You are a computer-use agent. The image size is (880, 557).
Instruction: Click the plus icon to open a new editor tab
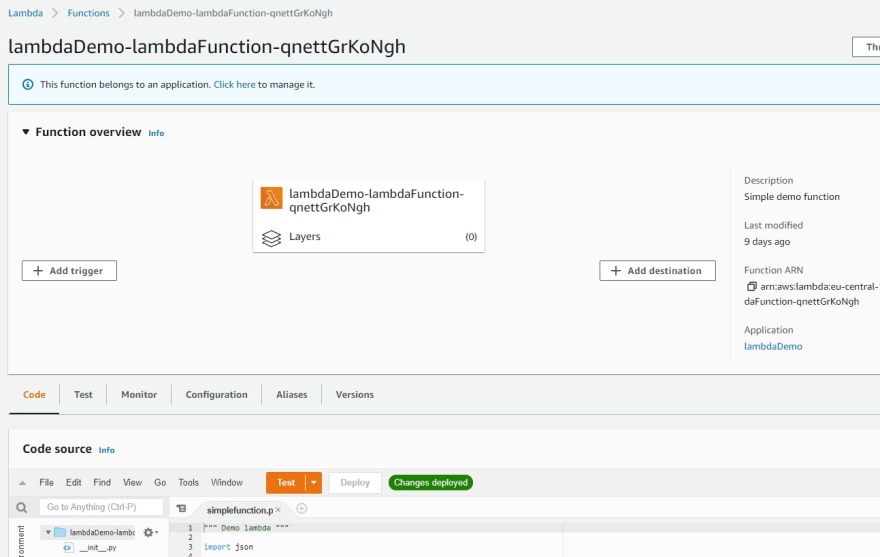coord(301,508)
